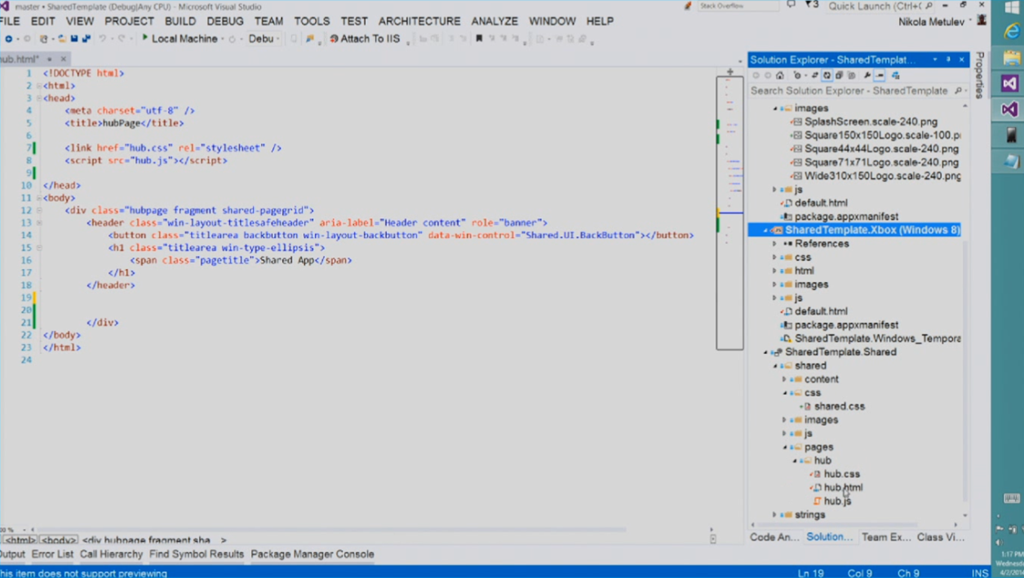Click the Save icon in the toolbar
Viewport: 1024px width, 578px height.
74,39
